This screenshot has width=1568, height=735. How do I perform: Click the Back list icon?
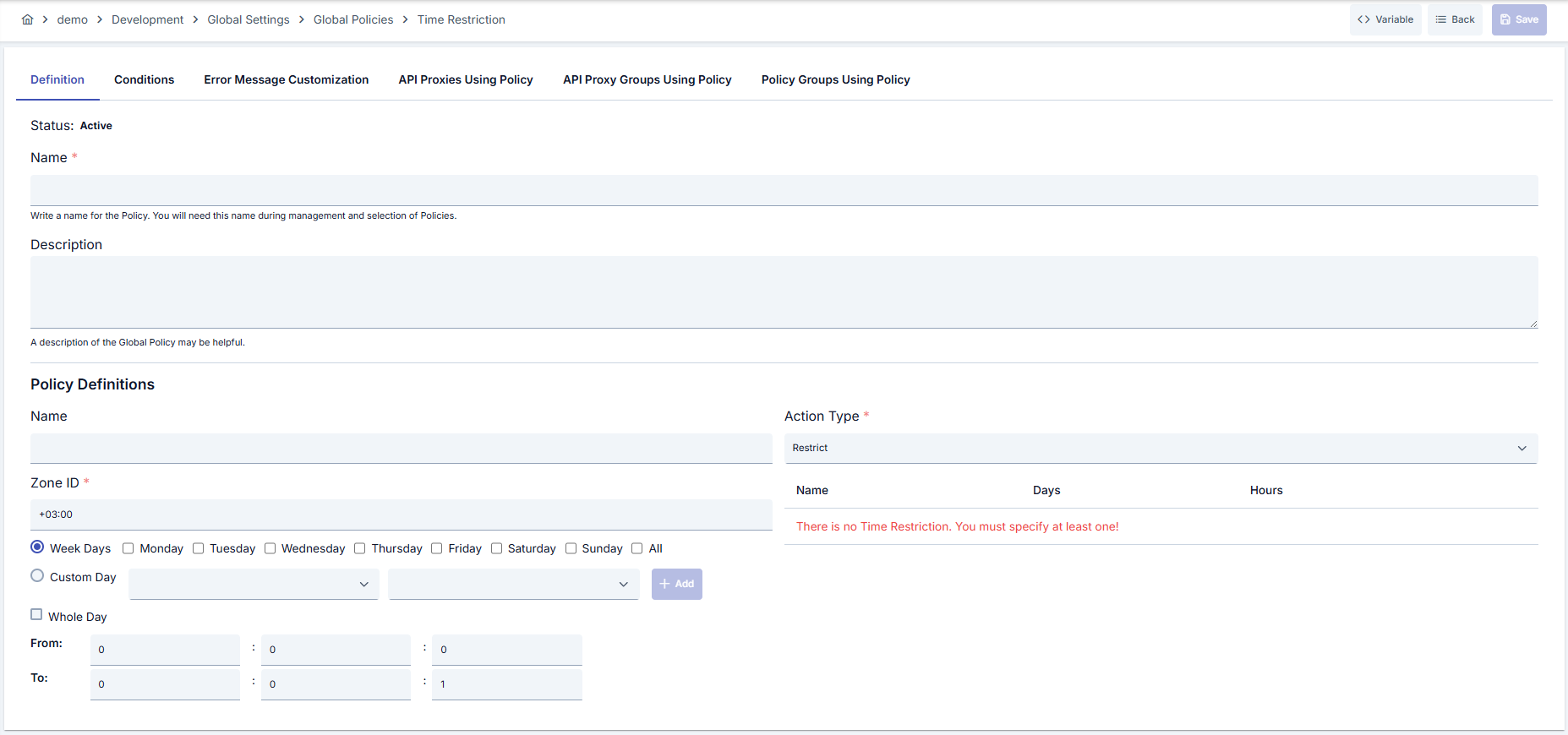coord(1440,19)
